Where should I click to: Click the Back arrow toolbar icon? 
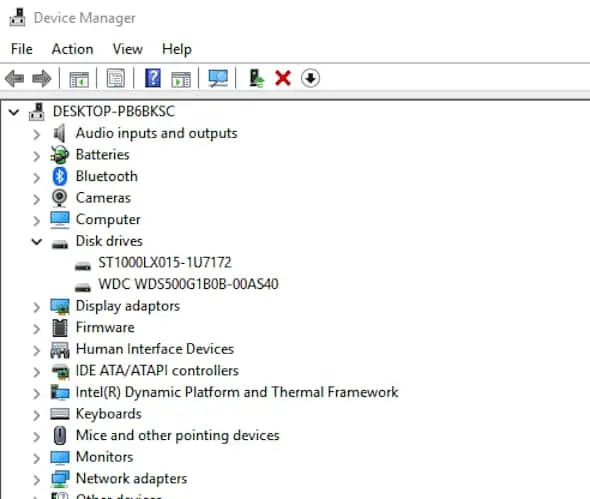[x=15, y=79]
